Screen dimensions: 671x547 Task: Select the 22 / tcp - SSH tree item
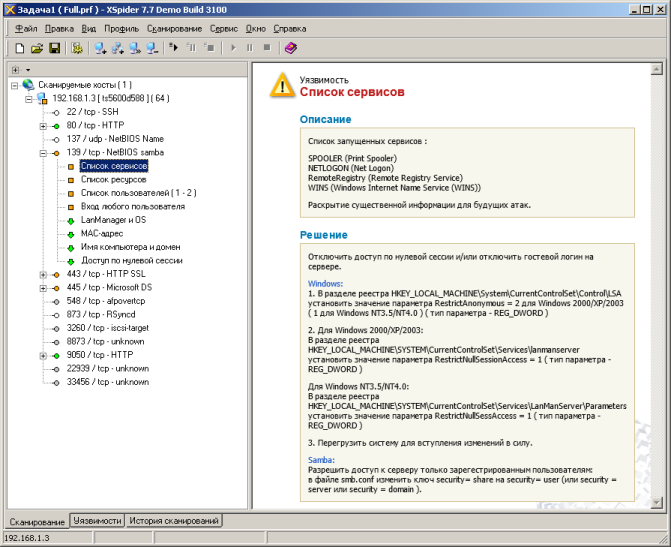92,112
